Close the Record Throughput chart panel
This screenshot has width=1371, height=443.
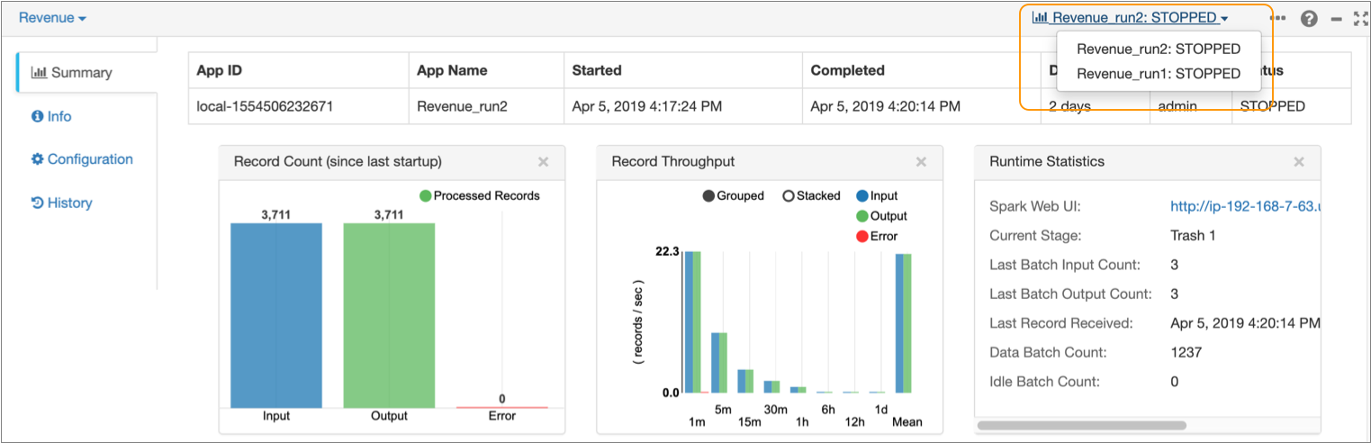[x=921, y=162]
